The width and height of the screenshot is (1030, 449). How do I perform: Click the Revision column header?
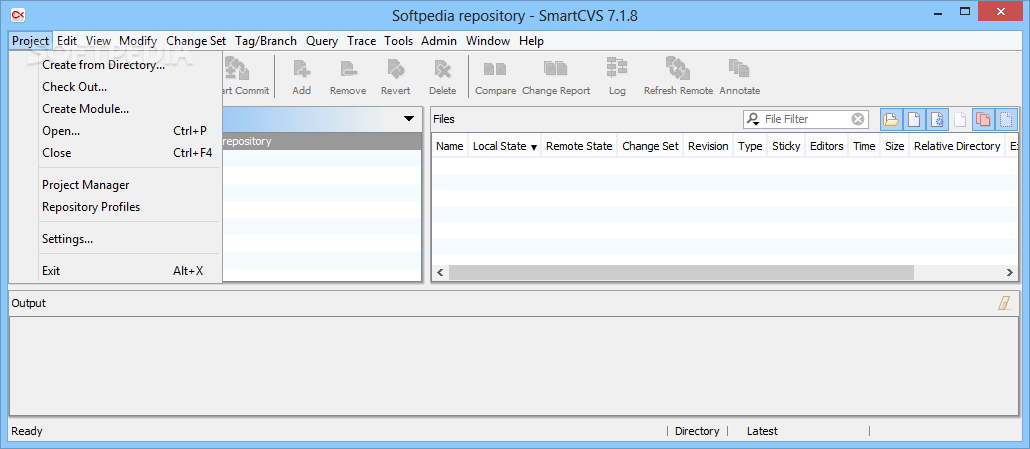(x=708, y=146)
